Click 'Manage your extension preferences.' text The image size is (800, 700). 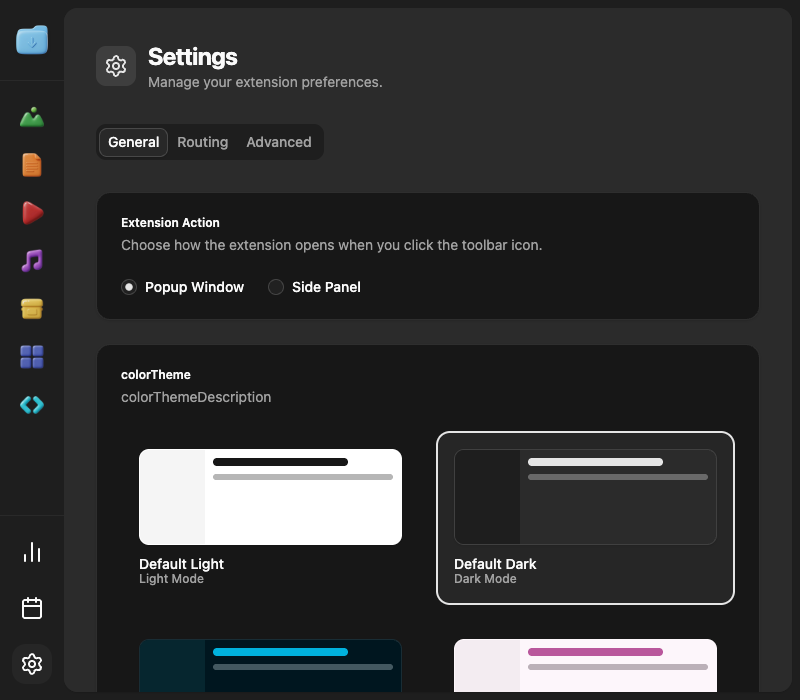[x=265, y=82]
